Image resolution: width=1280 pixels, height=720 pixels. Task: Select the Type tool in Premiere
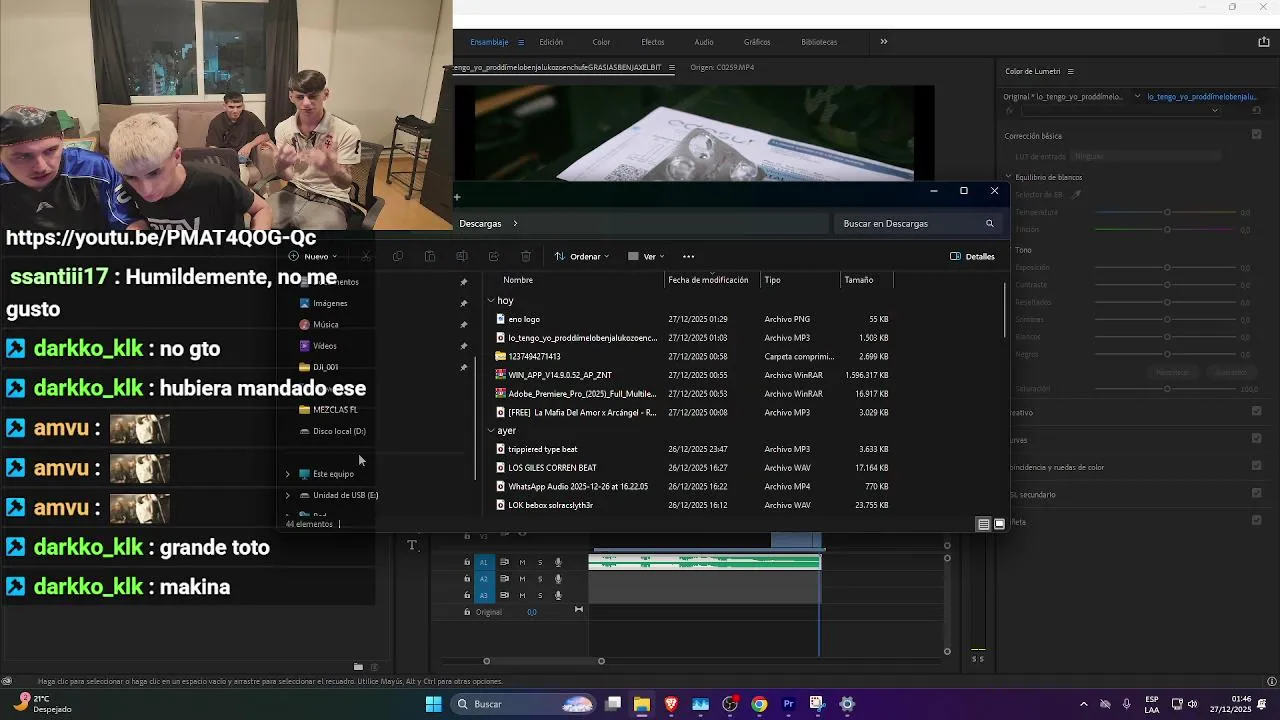[x=412, y=546]
